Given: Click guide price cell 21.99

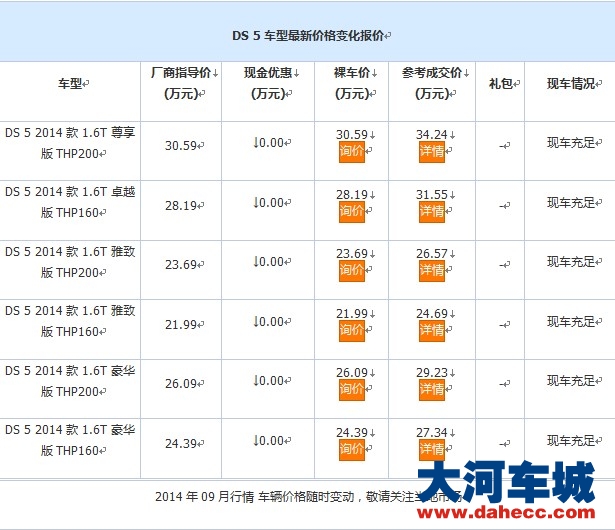Looking at the screenshot, I should click(x=181, y=325).
